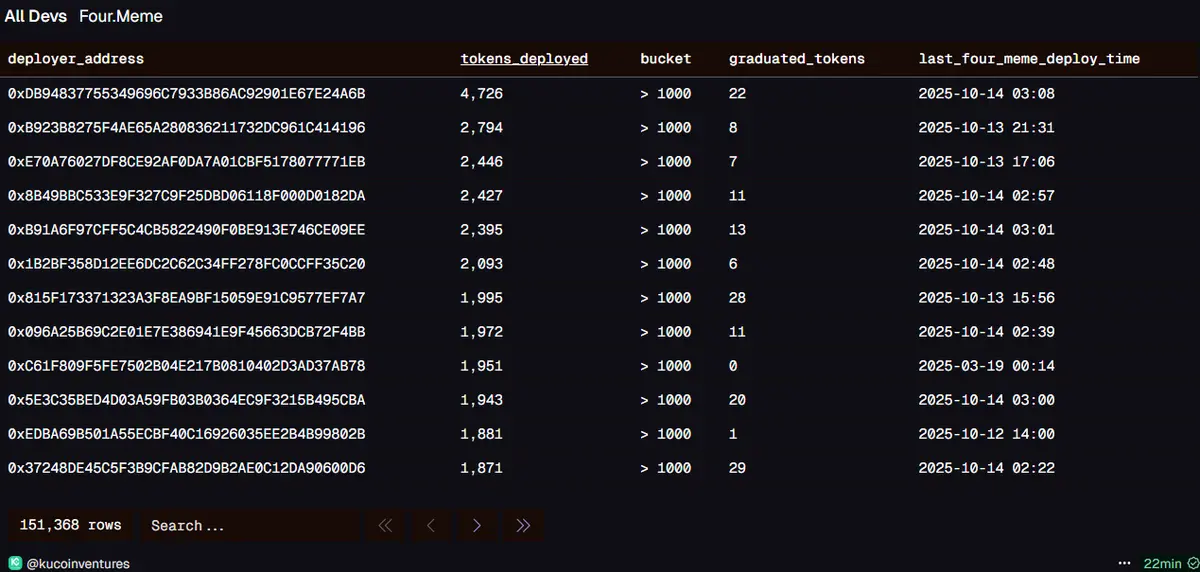Click the deploy time 2025-03-19 00:14

987,366
